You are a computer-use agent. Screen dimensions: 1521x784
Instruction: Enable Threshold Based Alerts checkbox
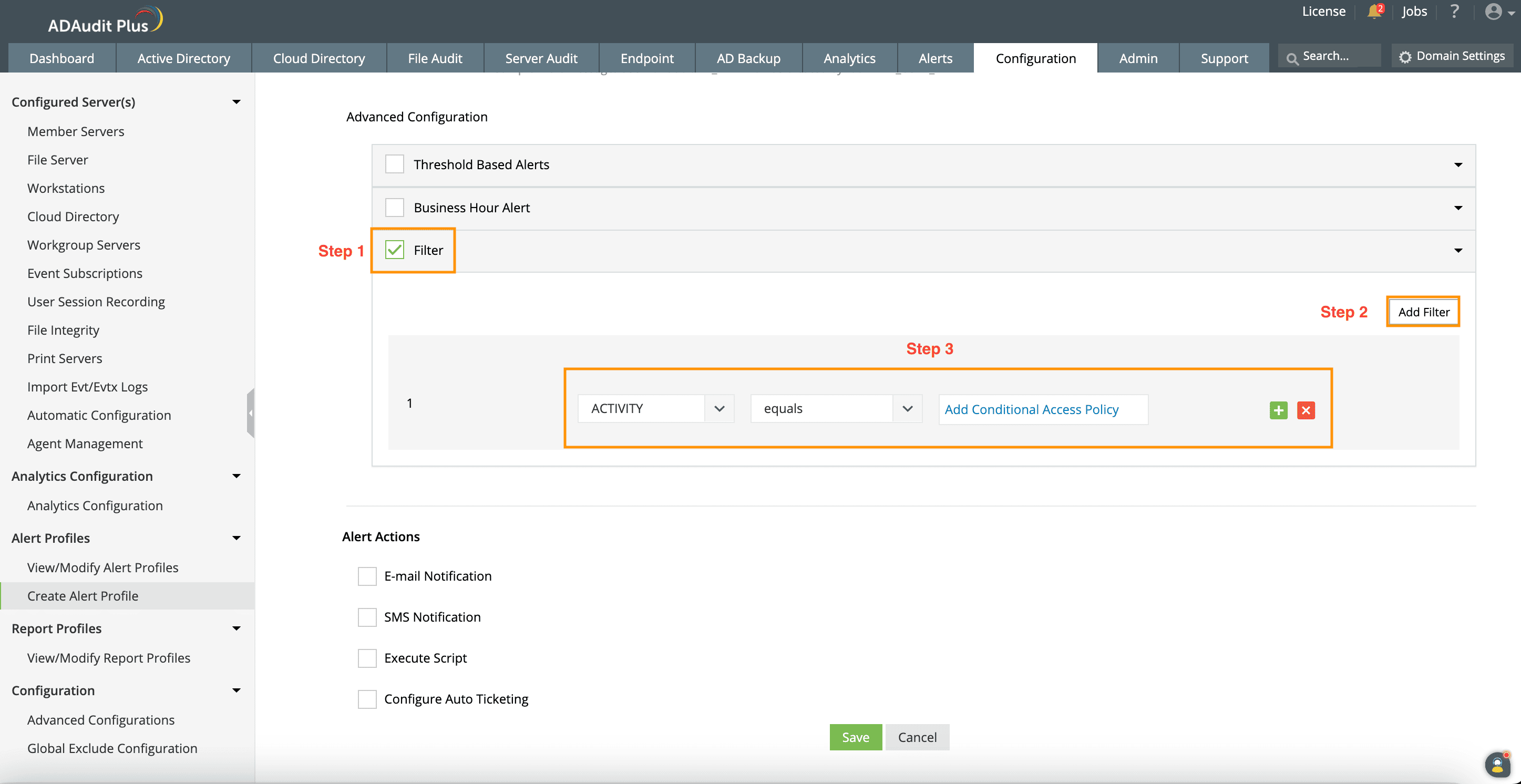(x=394, y=164)
